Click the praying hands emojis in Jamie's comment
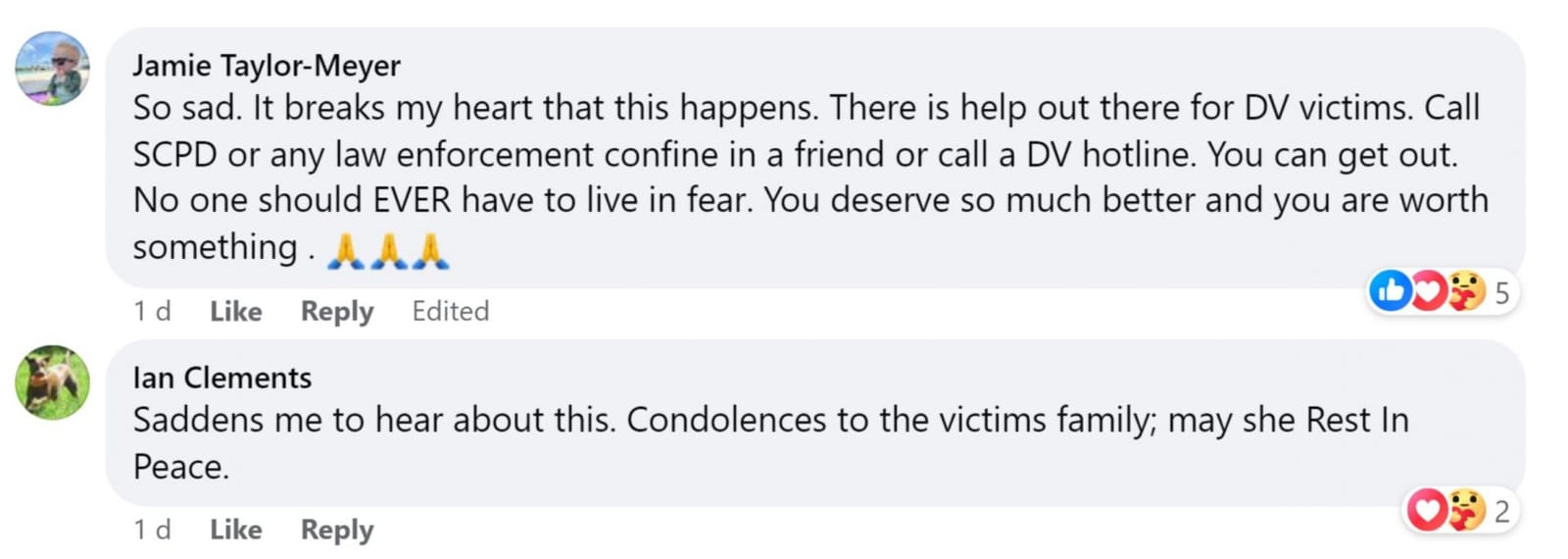This screenshot has width=1568, height=559. tap(388, 249)
